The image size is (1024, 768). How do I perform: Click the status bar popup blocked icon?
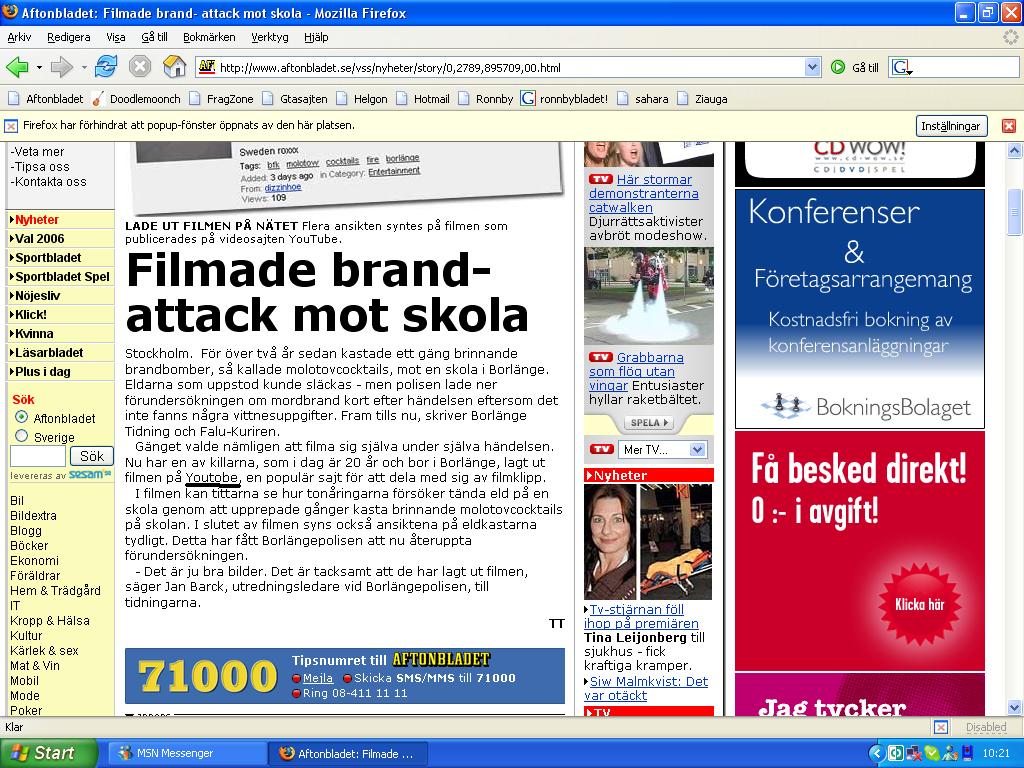pos(941,727)
